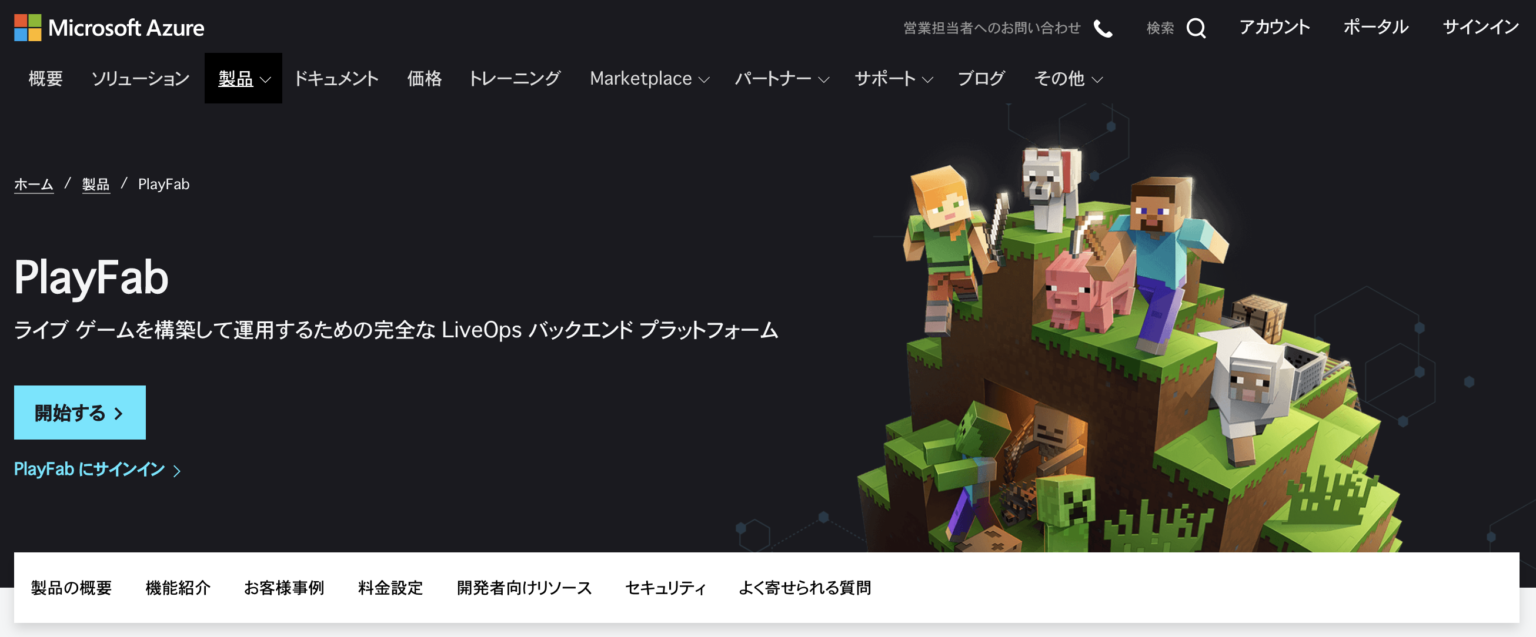The height and width of the screenshot is (637, 1536).
Task: Click PlayFab にサインイン link
Action: point(97,469)
